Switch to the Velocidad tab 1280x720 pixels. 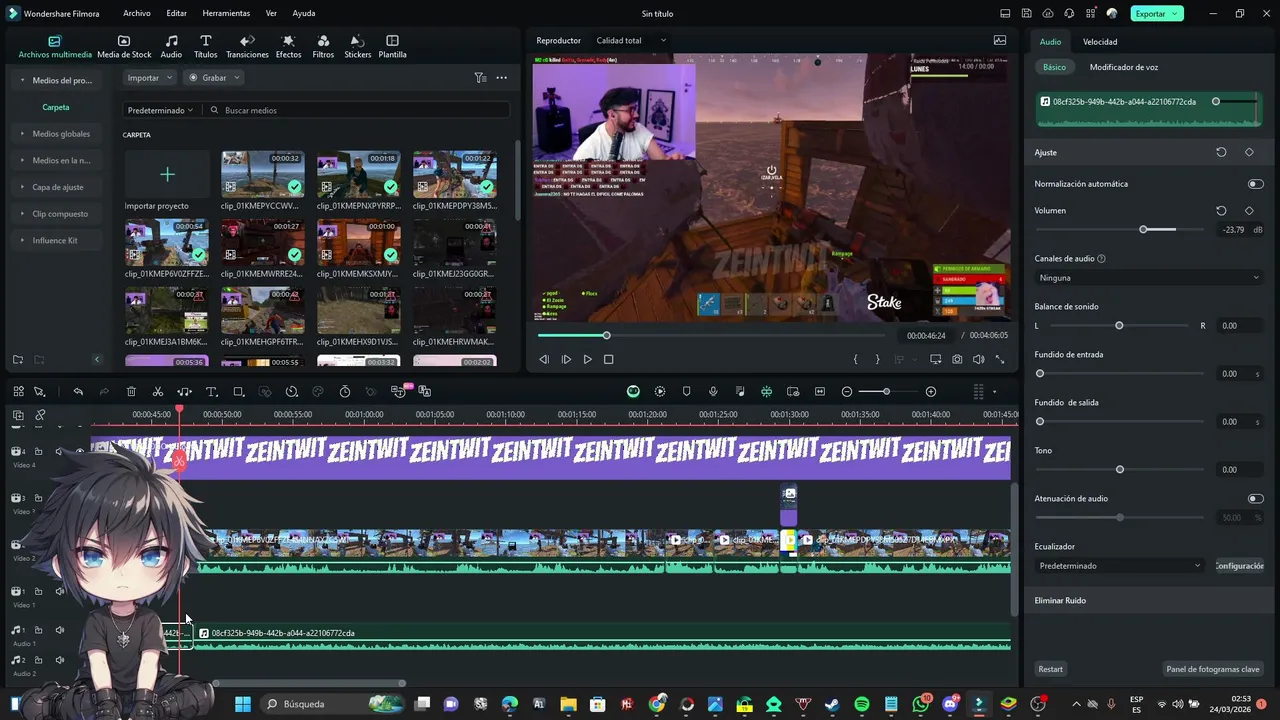(1100, 42)
